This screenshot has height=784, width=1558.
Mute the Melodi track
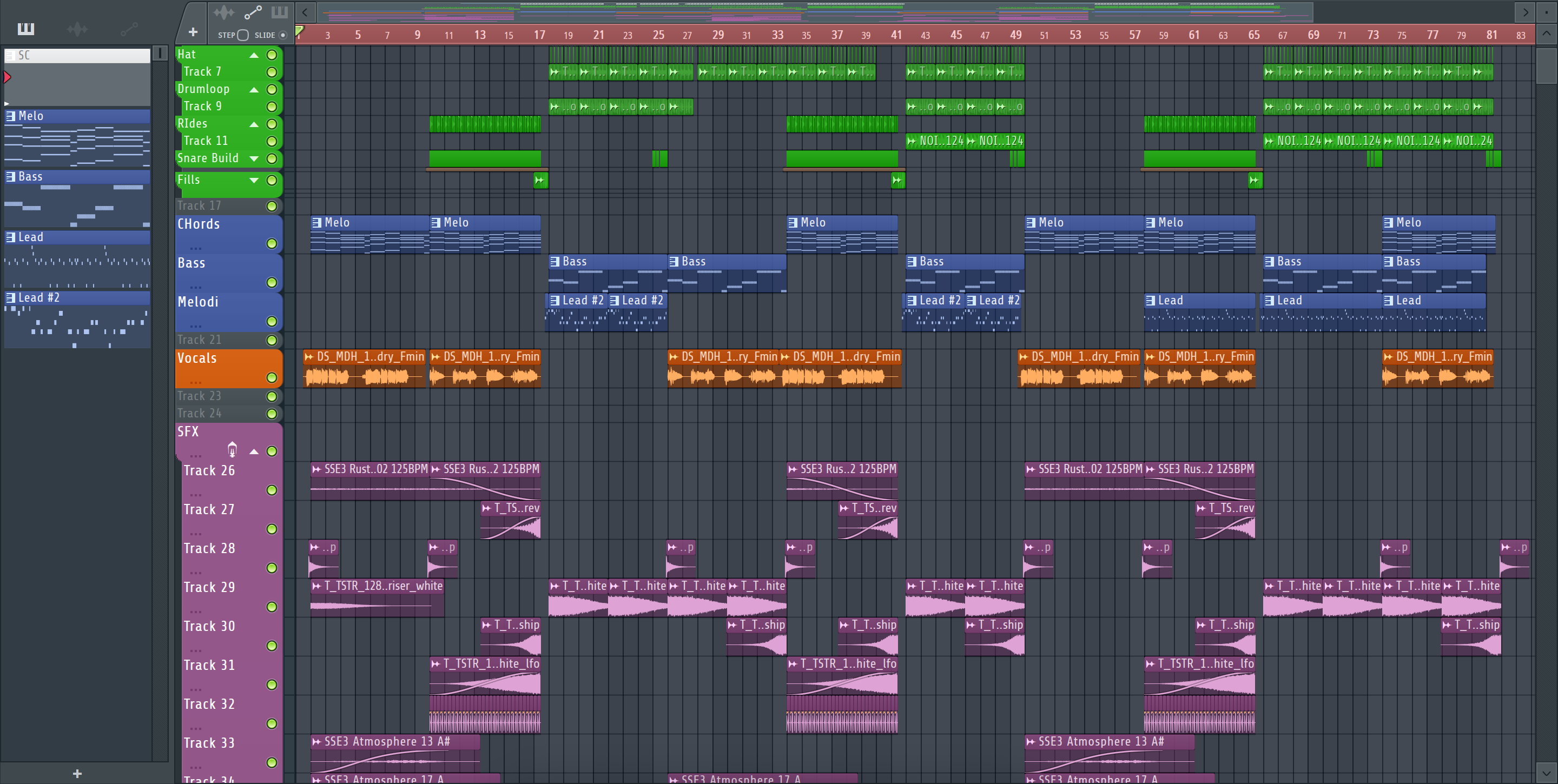pos(272,322)
